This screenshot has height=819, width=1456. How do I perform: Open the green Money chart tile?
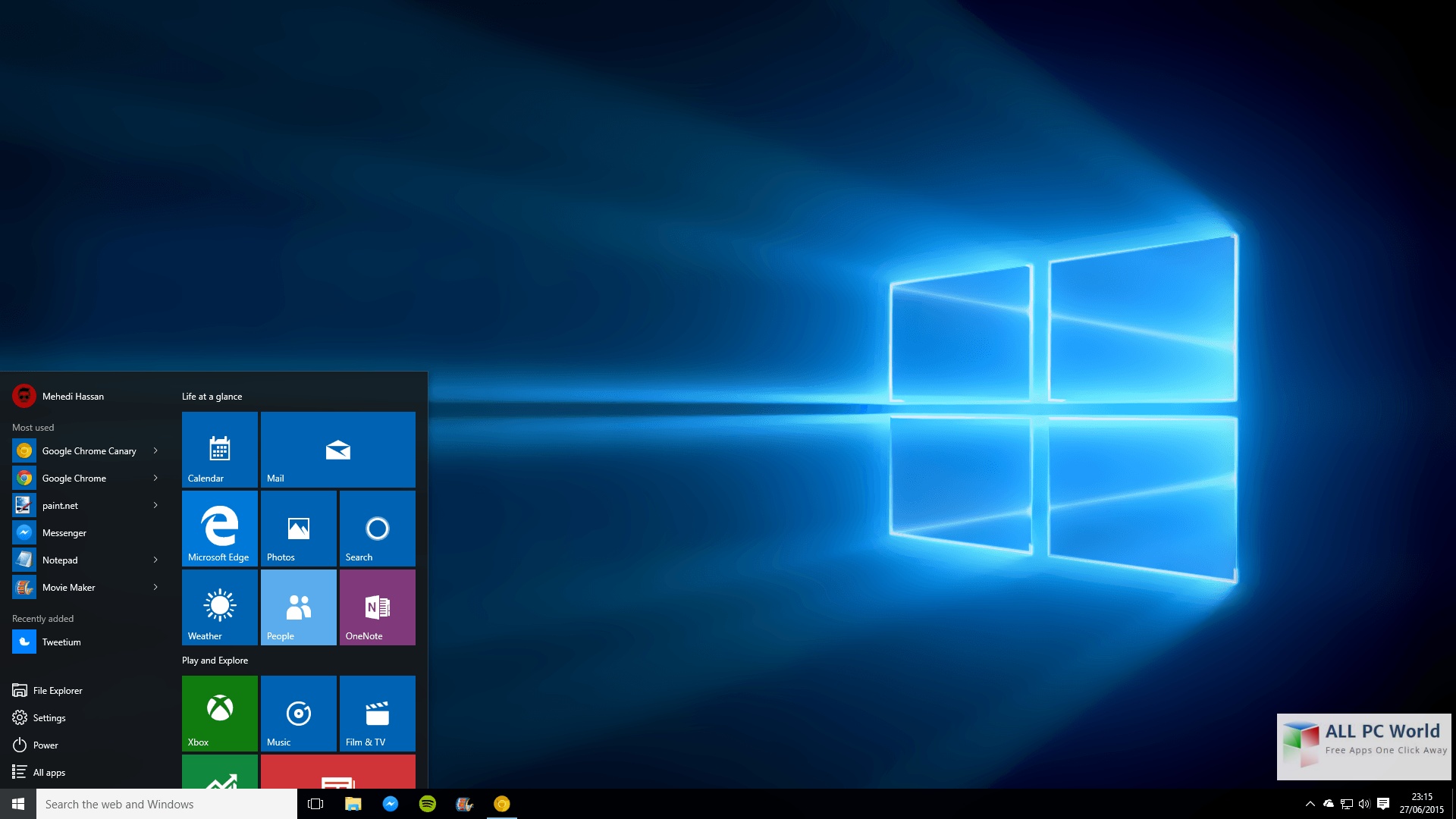coord(220,772)
